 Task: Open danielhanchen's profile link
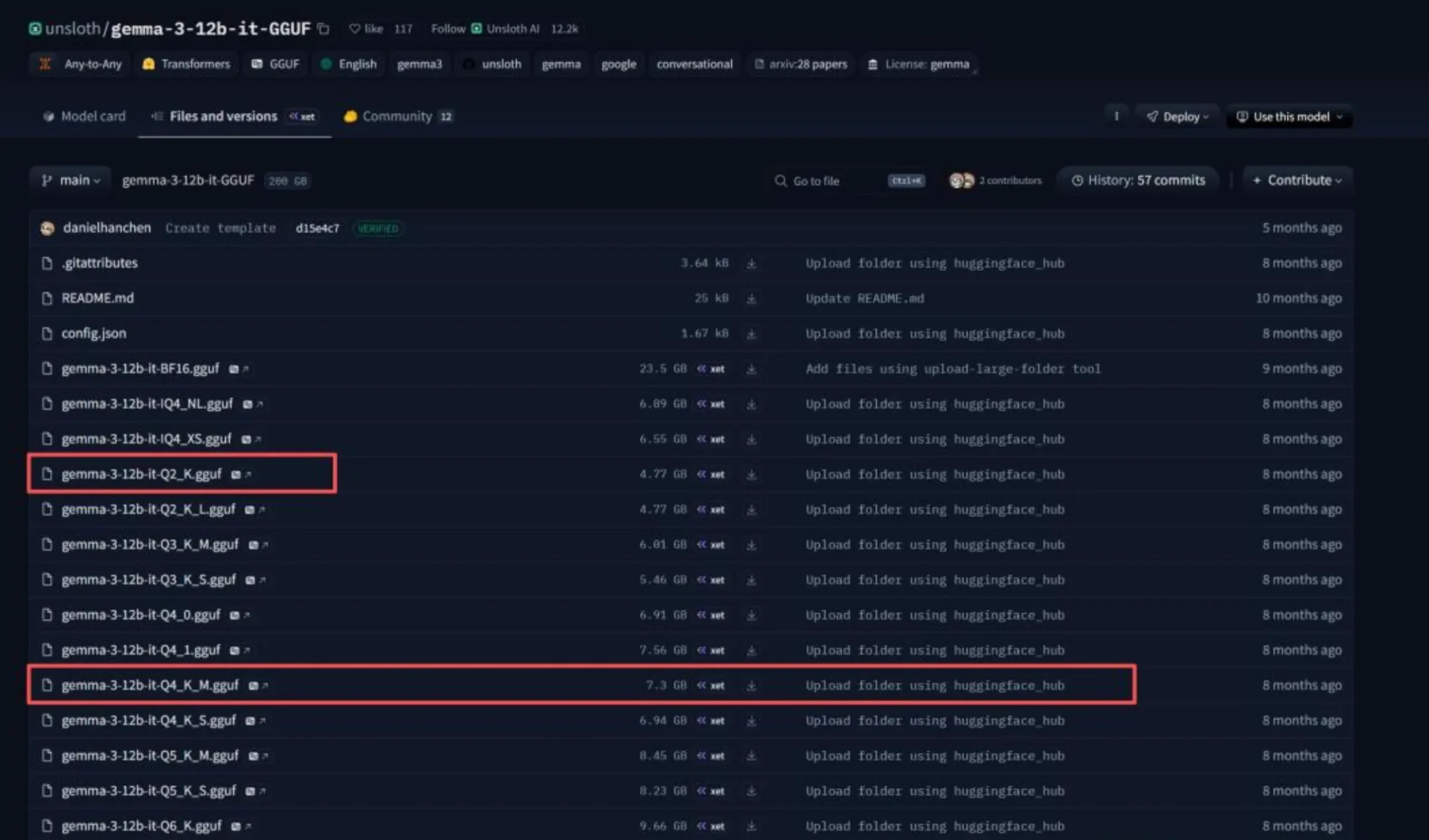tap(107, 228)
